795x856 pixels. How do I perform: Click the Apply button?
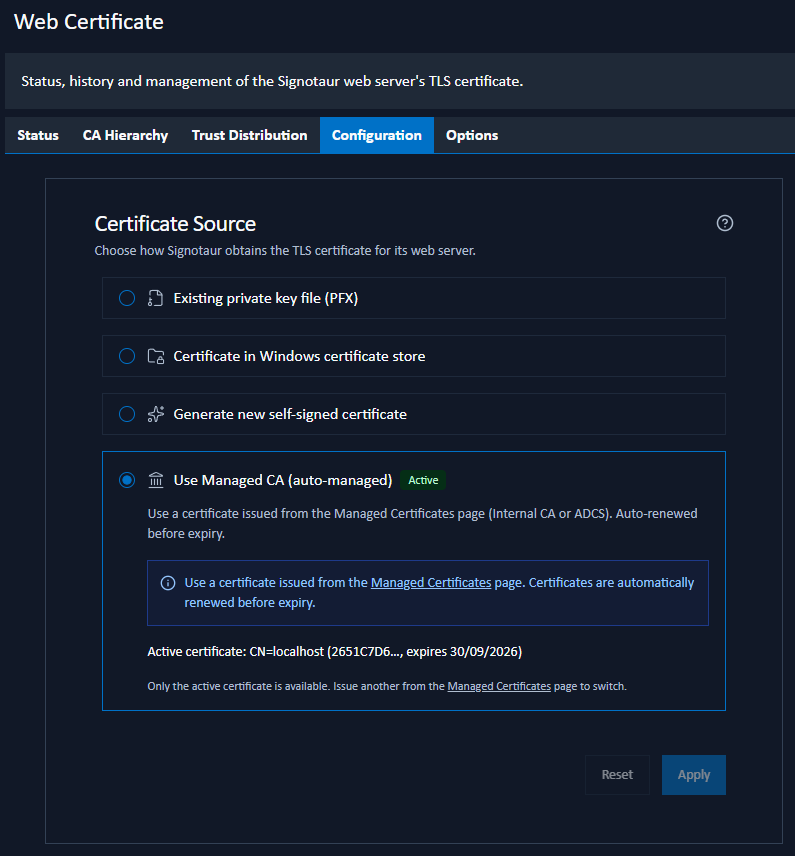693,775
